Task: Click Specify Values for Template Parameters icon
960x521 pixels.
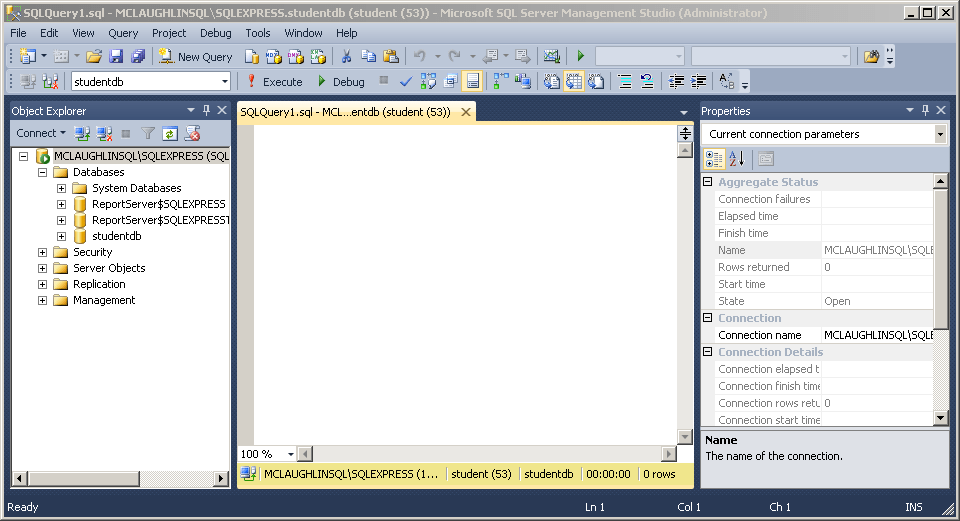Action: tap(727, 81)
